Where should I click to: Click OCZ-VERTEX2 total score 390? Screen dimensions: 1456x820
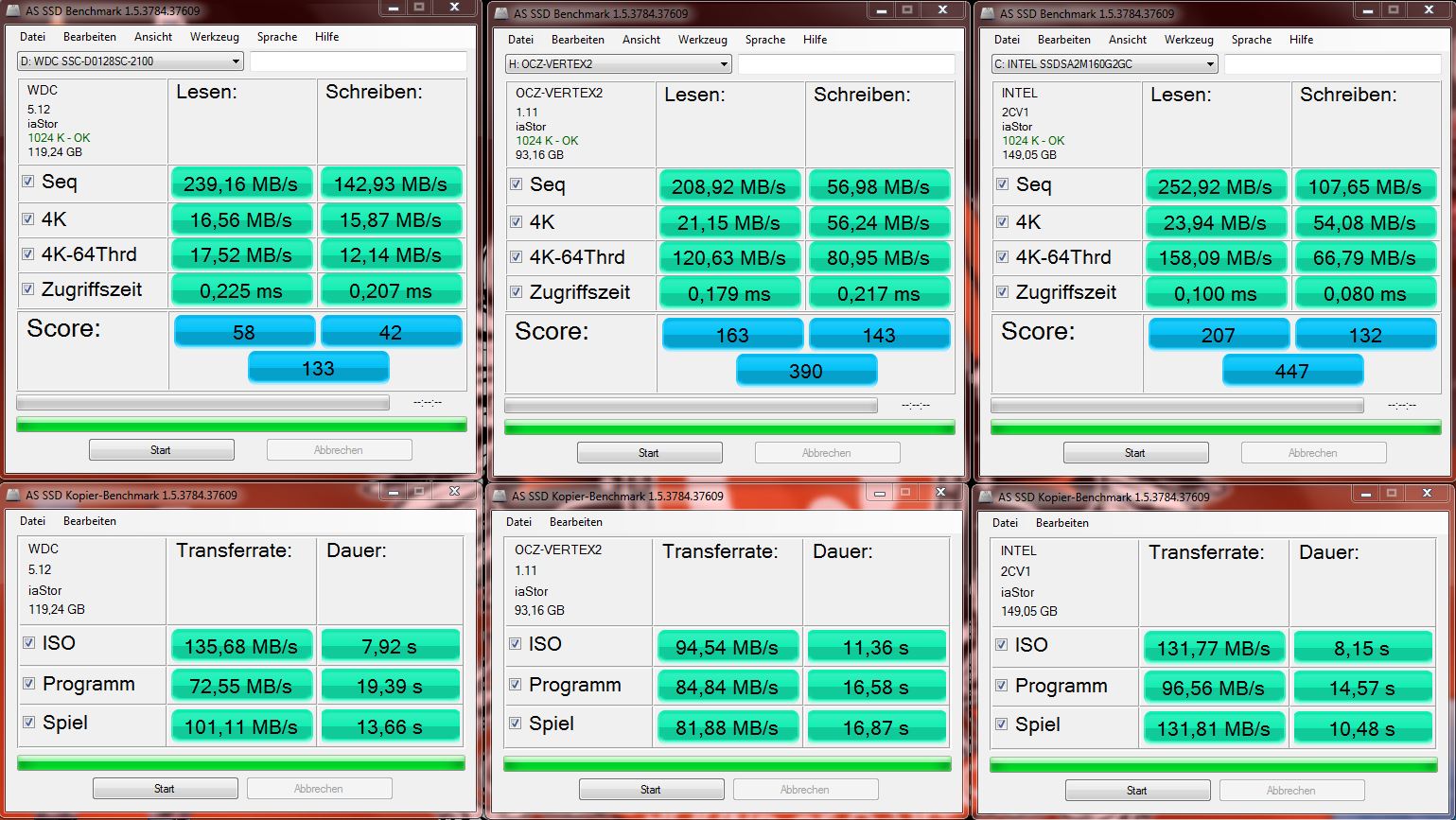[806, 371]
